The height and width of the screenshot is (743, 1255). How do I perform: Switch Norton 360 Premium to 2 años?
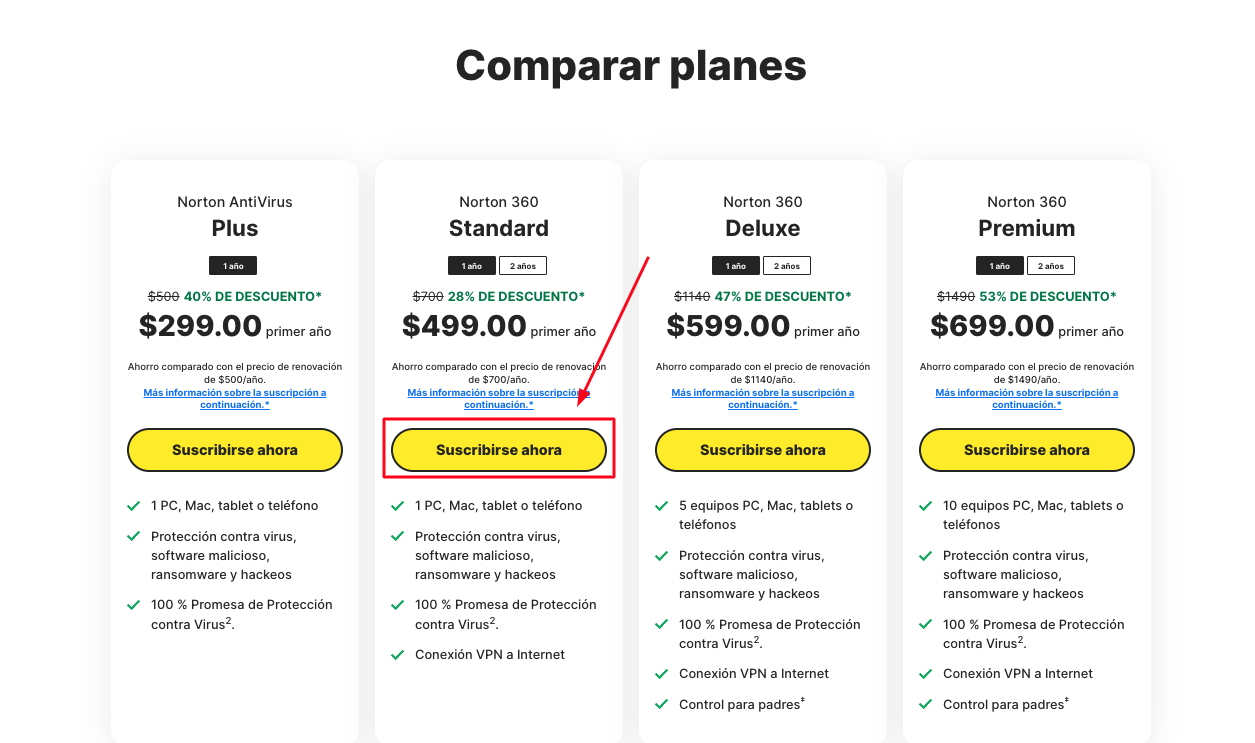pos(1051,266)
